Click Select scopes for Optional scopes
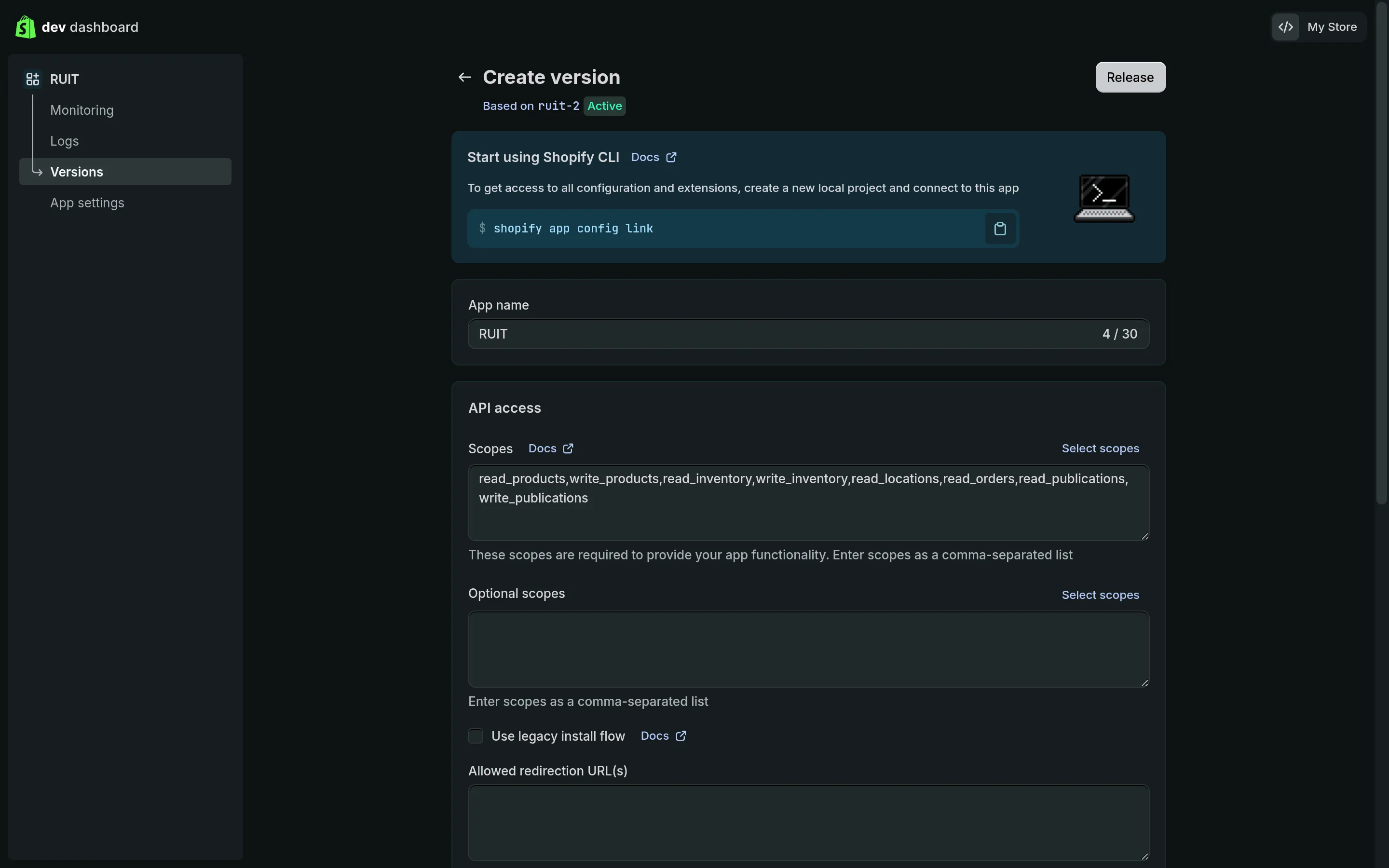This screenshot has height=868, width=1389. coord(1100,595)
